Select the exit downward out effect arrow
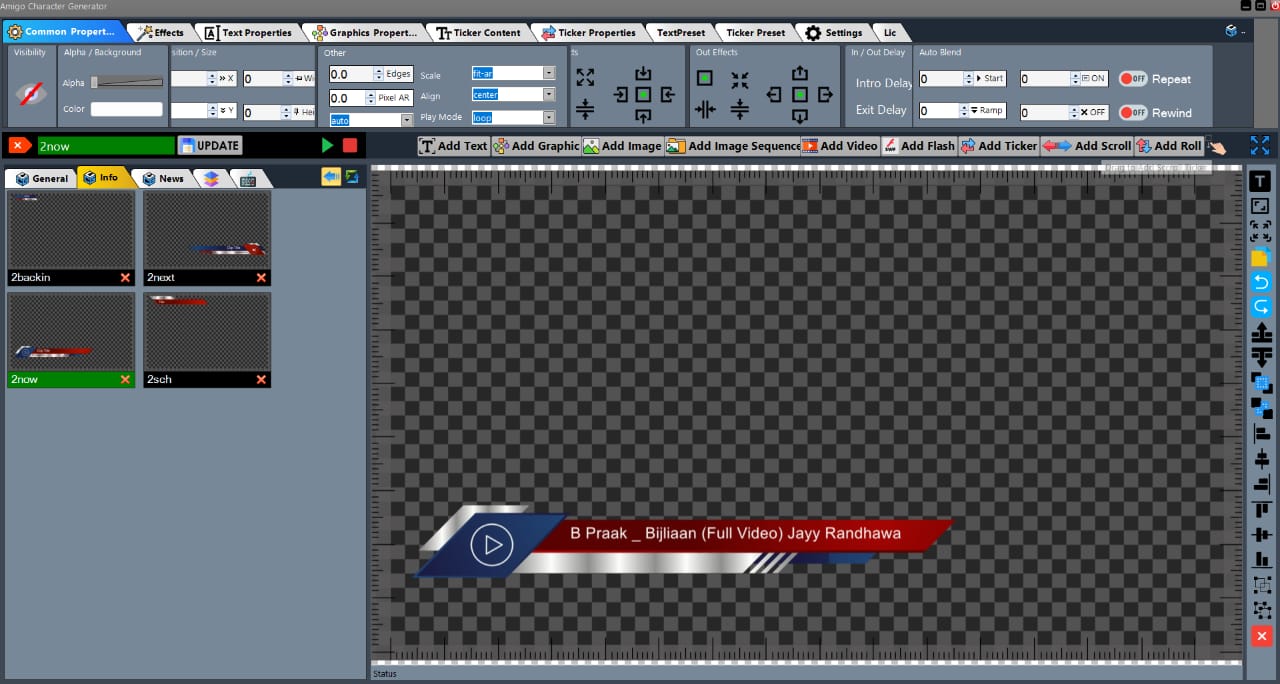Screen dimensions: 1280x684 pos(799,115)
